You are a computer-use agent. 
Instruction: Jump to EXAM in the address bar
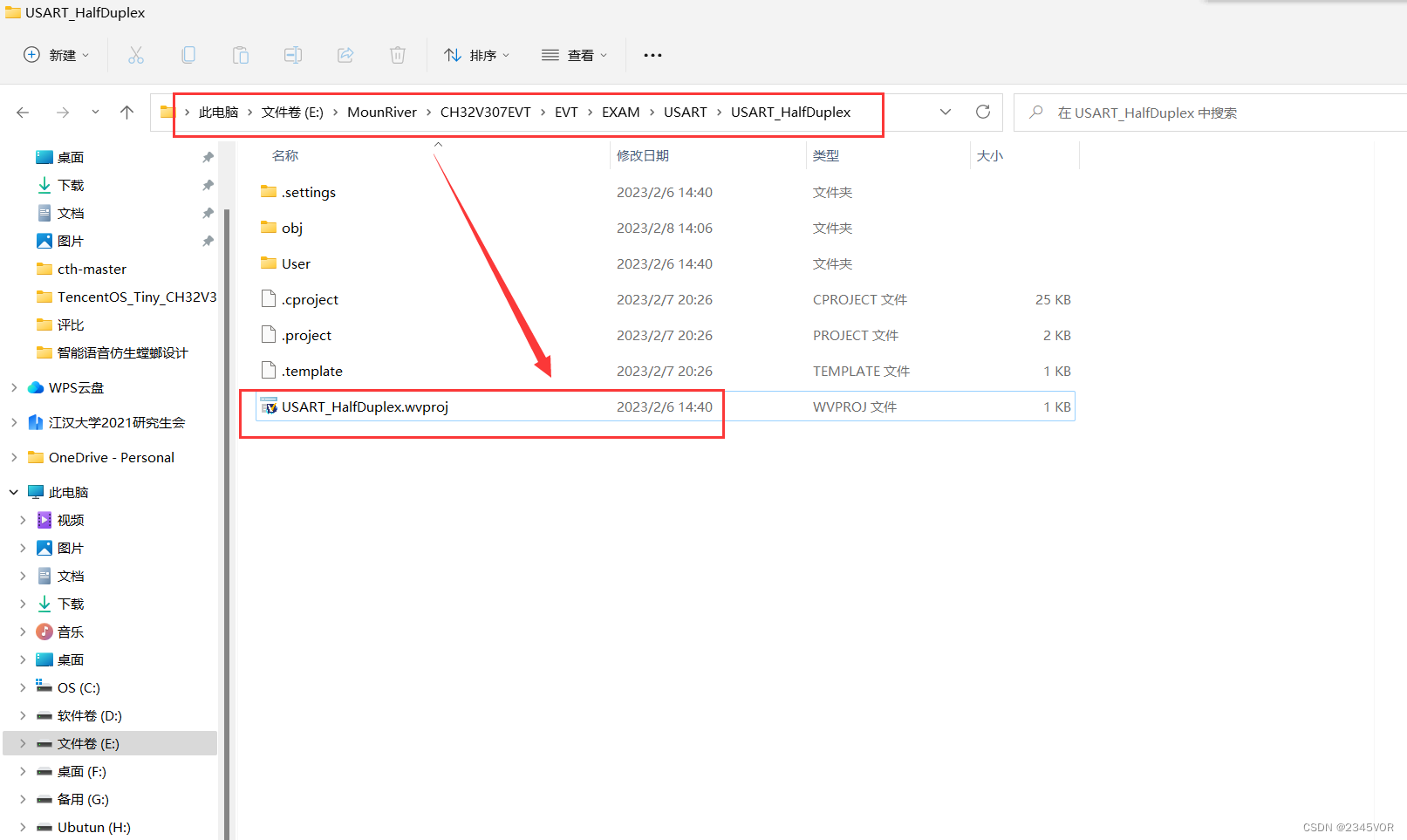pyautogui.click(x=621, y=112)
